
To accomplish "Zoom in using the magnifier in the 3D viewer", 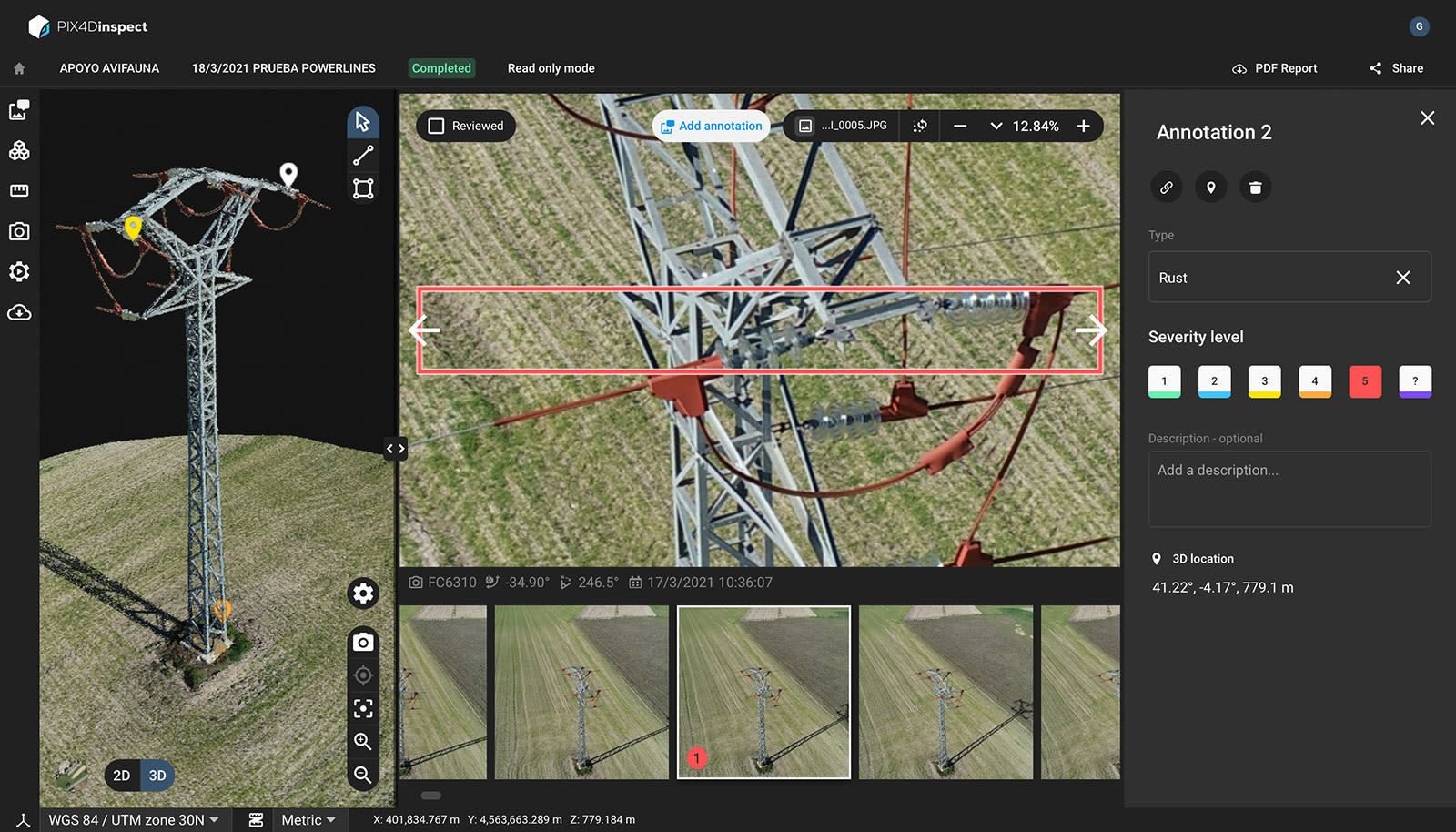I will [362, 741].
